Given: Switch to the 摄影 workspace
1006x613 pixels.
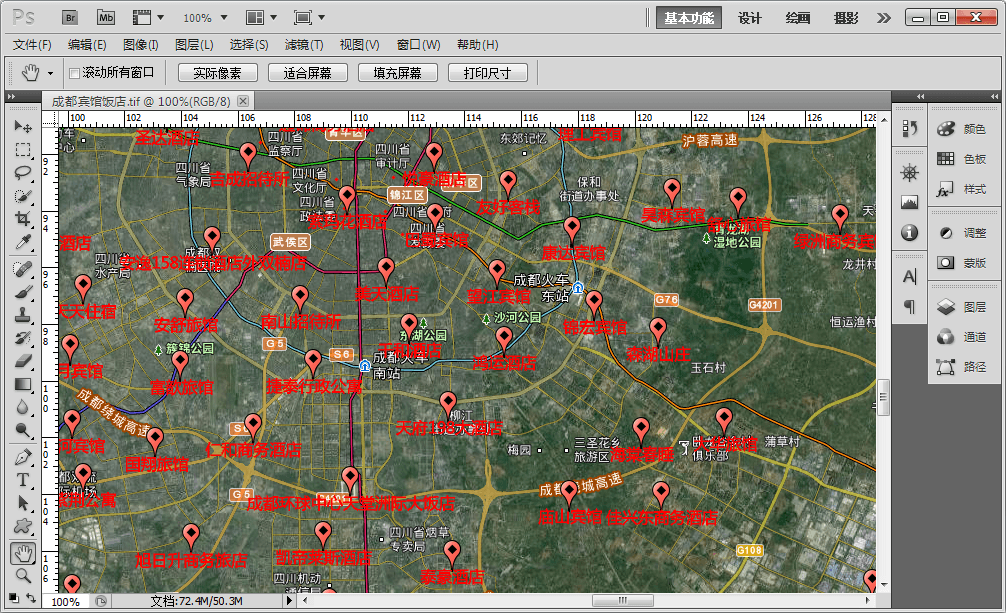Looking at the screenshot, I should pyautogui.click(x=846, y=18).
